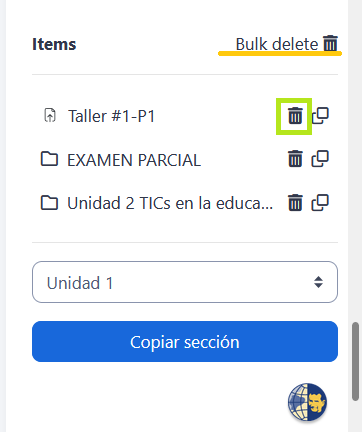
Task: Delete the EXAMEN PARCIAL item
Action: tap(295, 159)
